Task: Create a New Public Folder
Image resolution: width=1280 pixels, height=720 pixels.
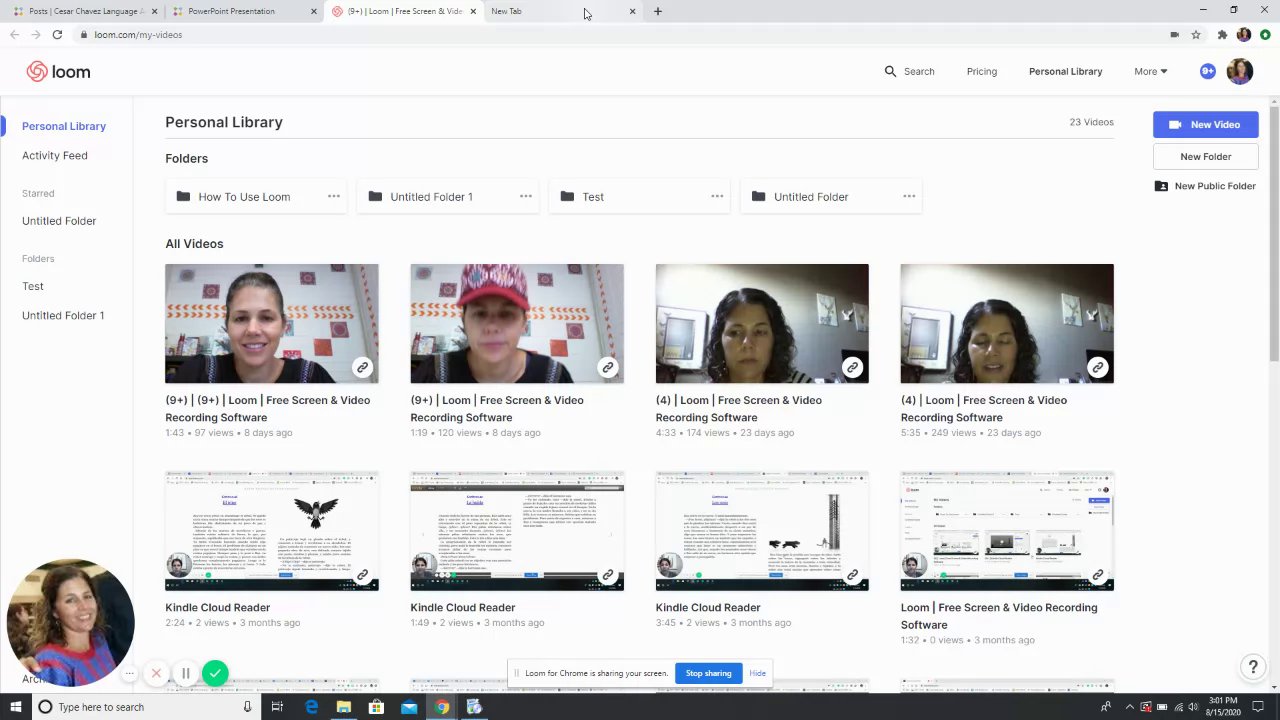Action: point(1205,186)
